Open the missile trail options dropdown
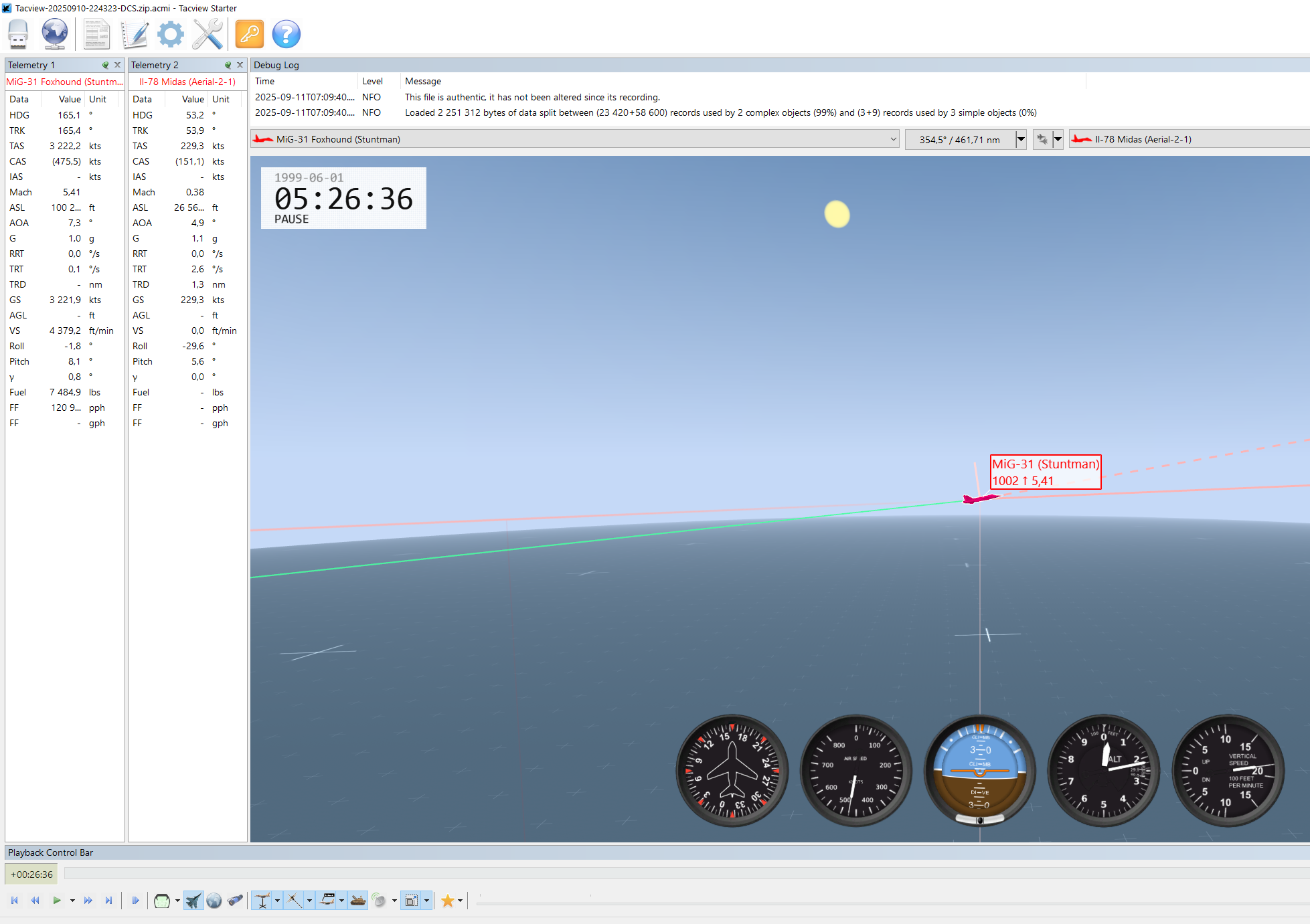1310x924 pixels. point(309,901)
